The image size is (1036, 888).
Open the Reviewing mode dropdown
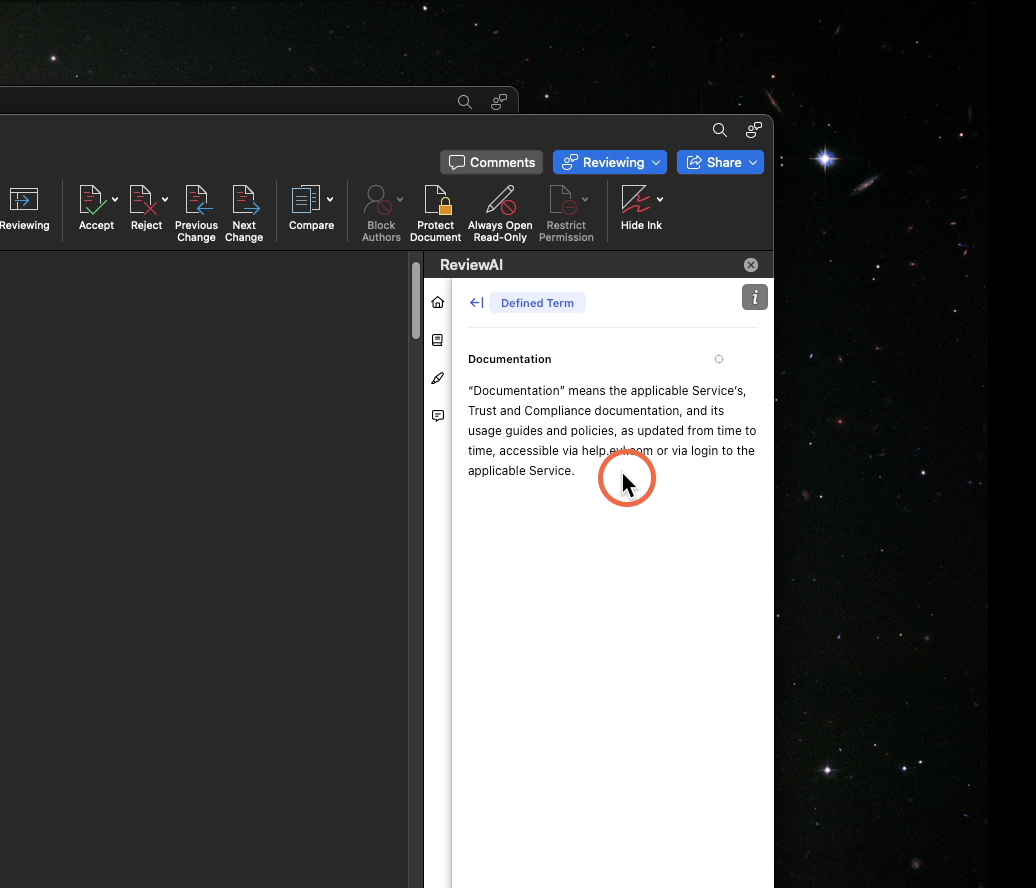610,163
